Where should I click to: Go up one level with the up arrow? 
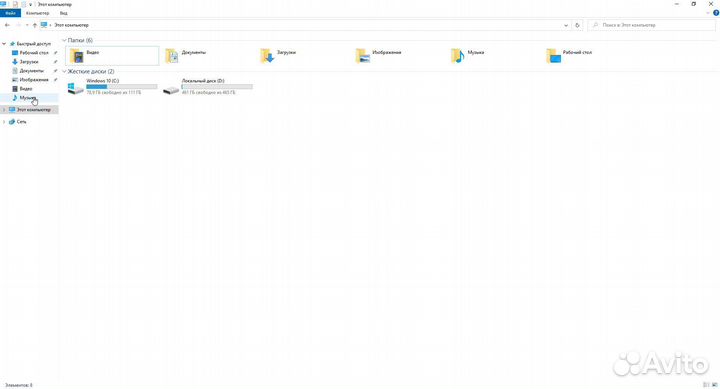click(x=35, y=25)
